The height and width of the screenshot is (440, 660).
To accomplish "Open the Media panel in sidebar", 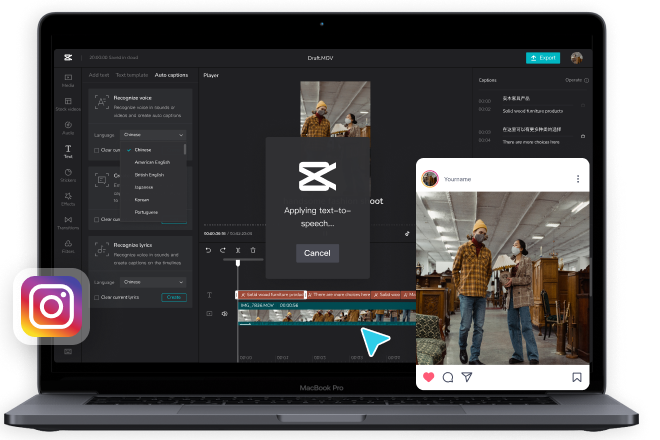I will click(x=68, y=79).
